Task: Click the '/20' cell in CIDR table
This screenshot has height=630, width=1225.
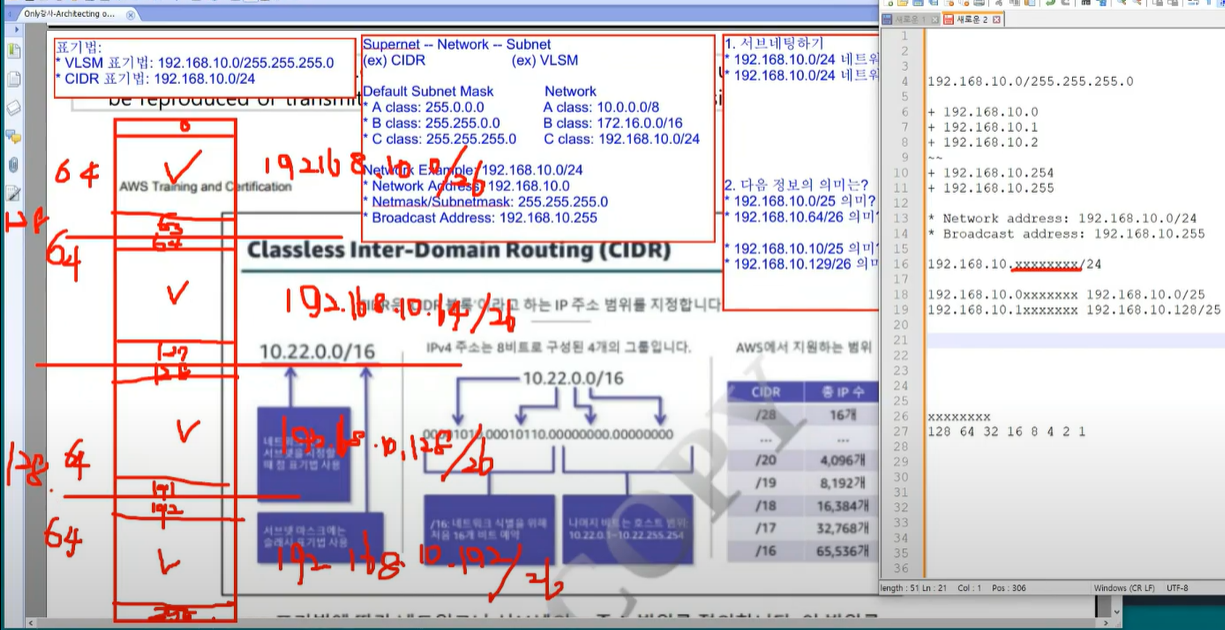Action: pyautogui.click(x=765, y=462)
